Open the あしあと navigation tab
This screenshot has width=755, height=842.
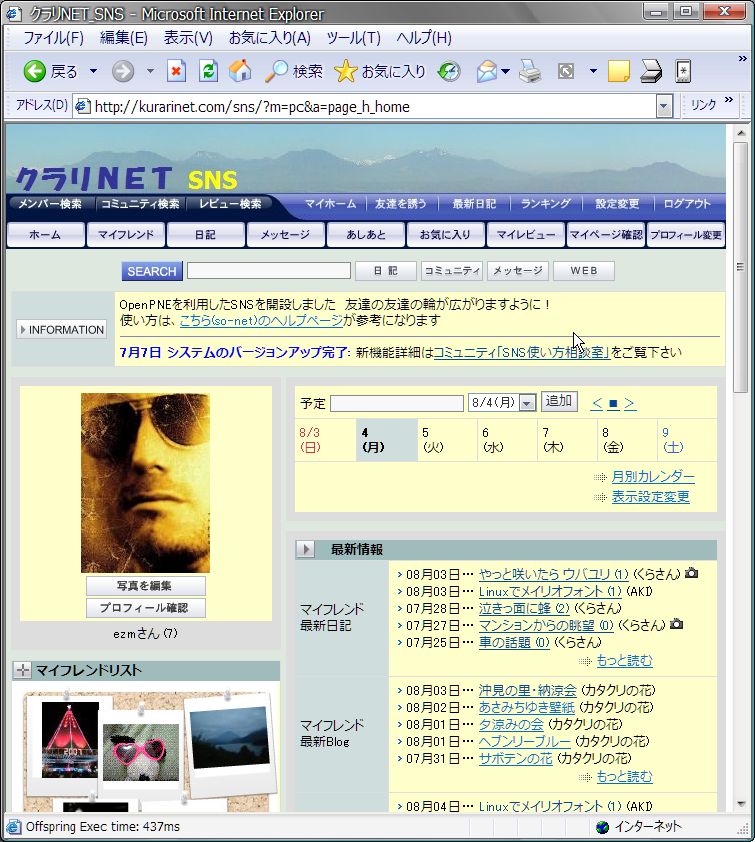coord(366,235)
